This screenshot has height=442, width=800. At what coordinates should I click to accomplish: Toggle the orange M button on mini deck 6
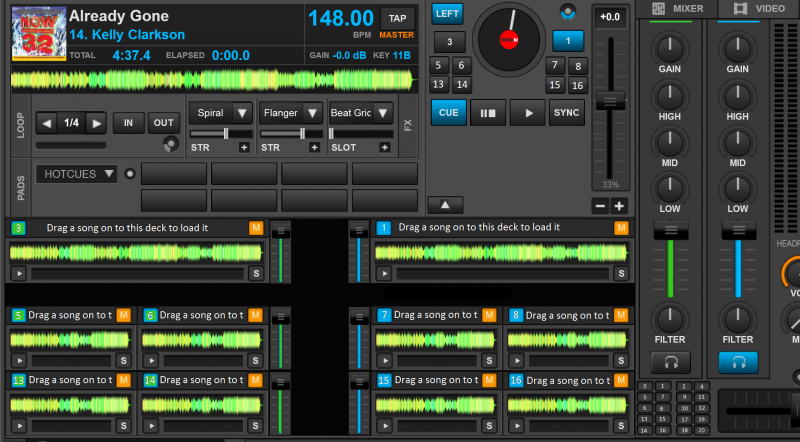[256, 315]
